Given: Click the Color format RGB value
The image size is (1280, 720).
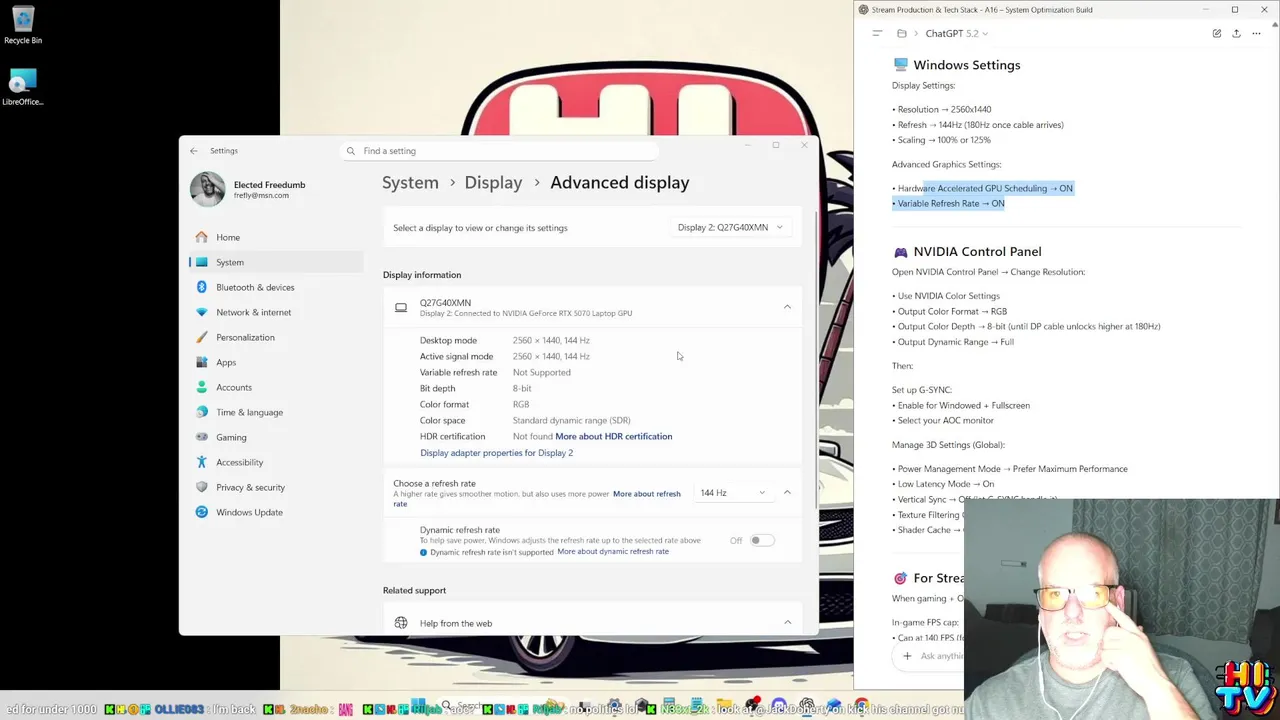Looking at the screenshot, I should click(521, 404).
